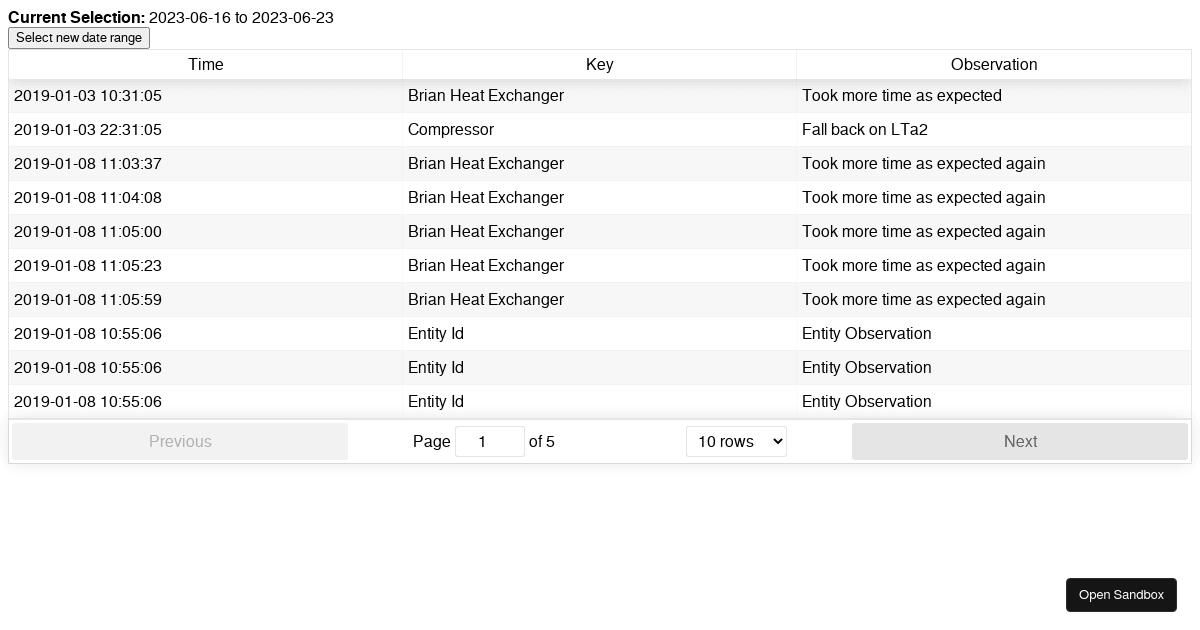Select the time cell 2019-01-08 11:03:37
The width and height of the screenshot is (1200, 630).
(206, 164)
